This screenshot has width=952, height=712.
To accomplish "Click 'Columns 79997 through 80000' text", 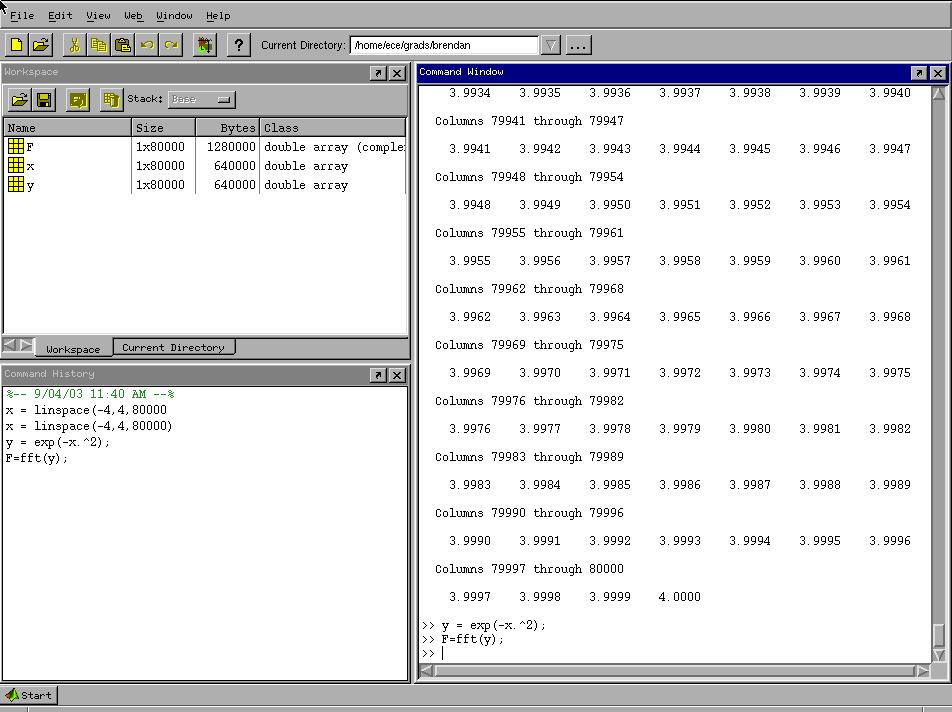I will [529, 569].
